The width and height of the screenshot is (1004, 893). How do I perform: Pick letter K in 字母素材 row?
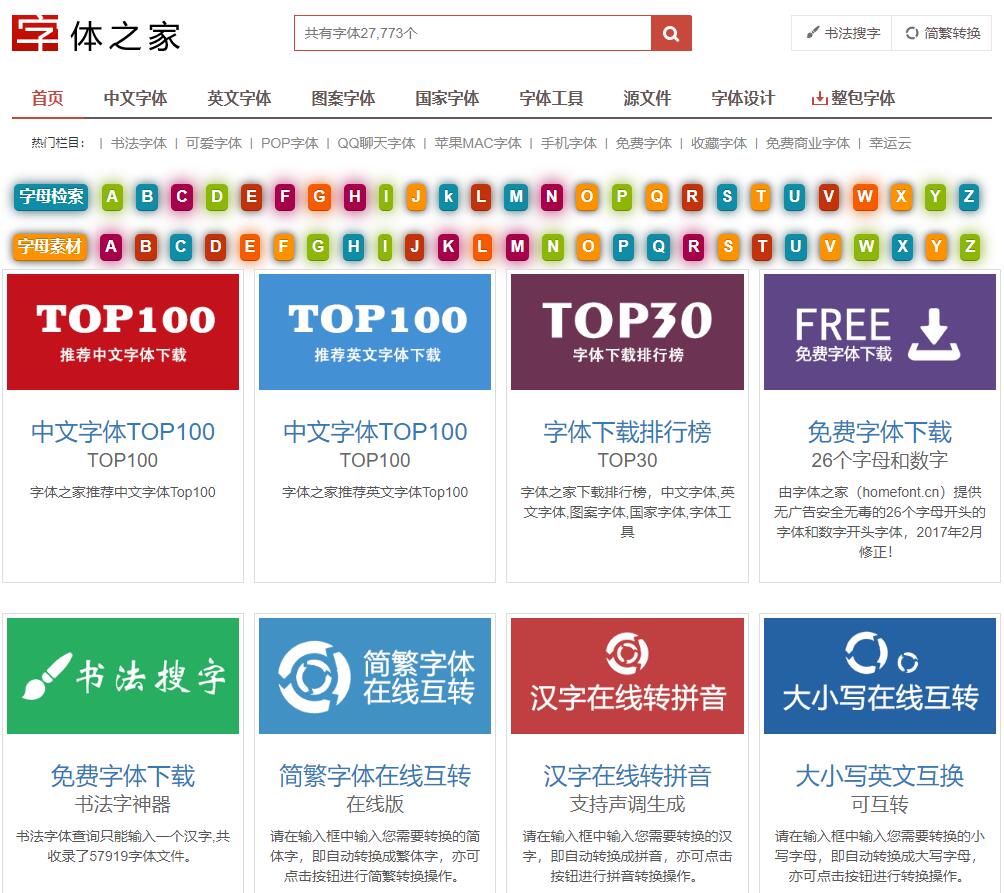[x=448, y=246]
